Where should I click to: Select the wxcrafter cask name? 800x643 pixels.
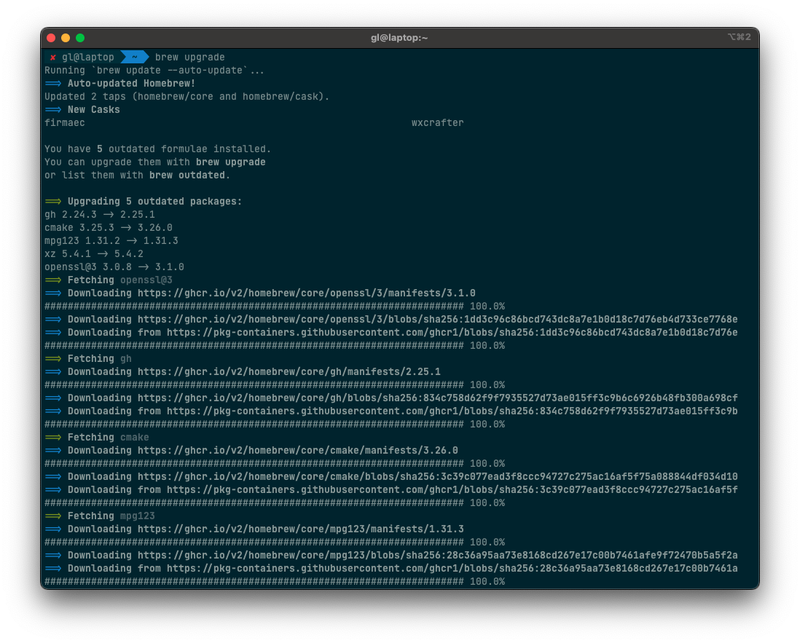(437, 123)
